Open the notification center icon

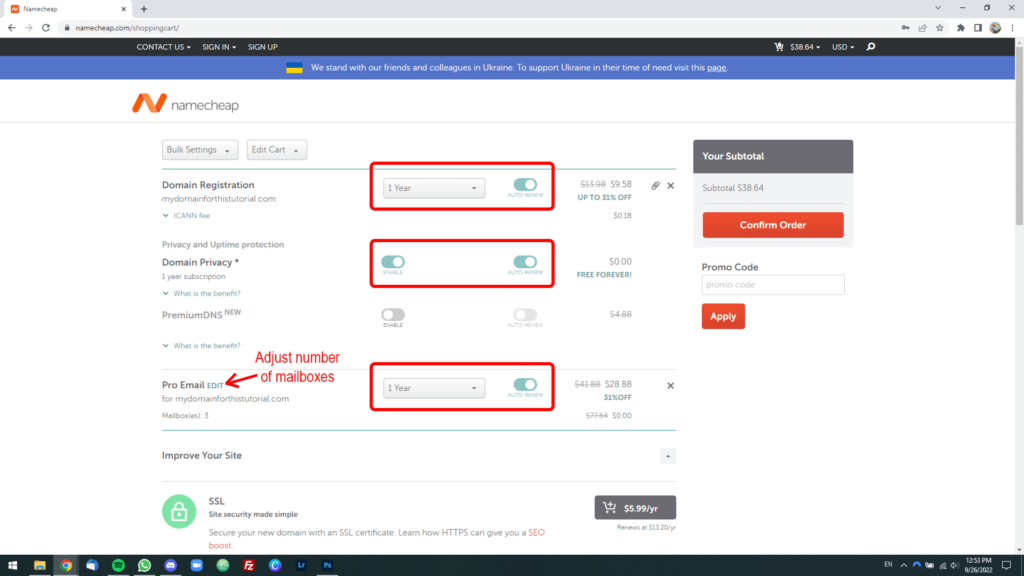1006,565
